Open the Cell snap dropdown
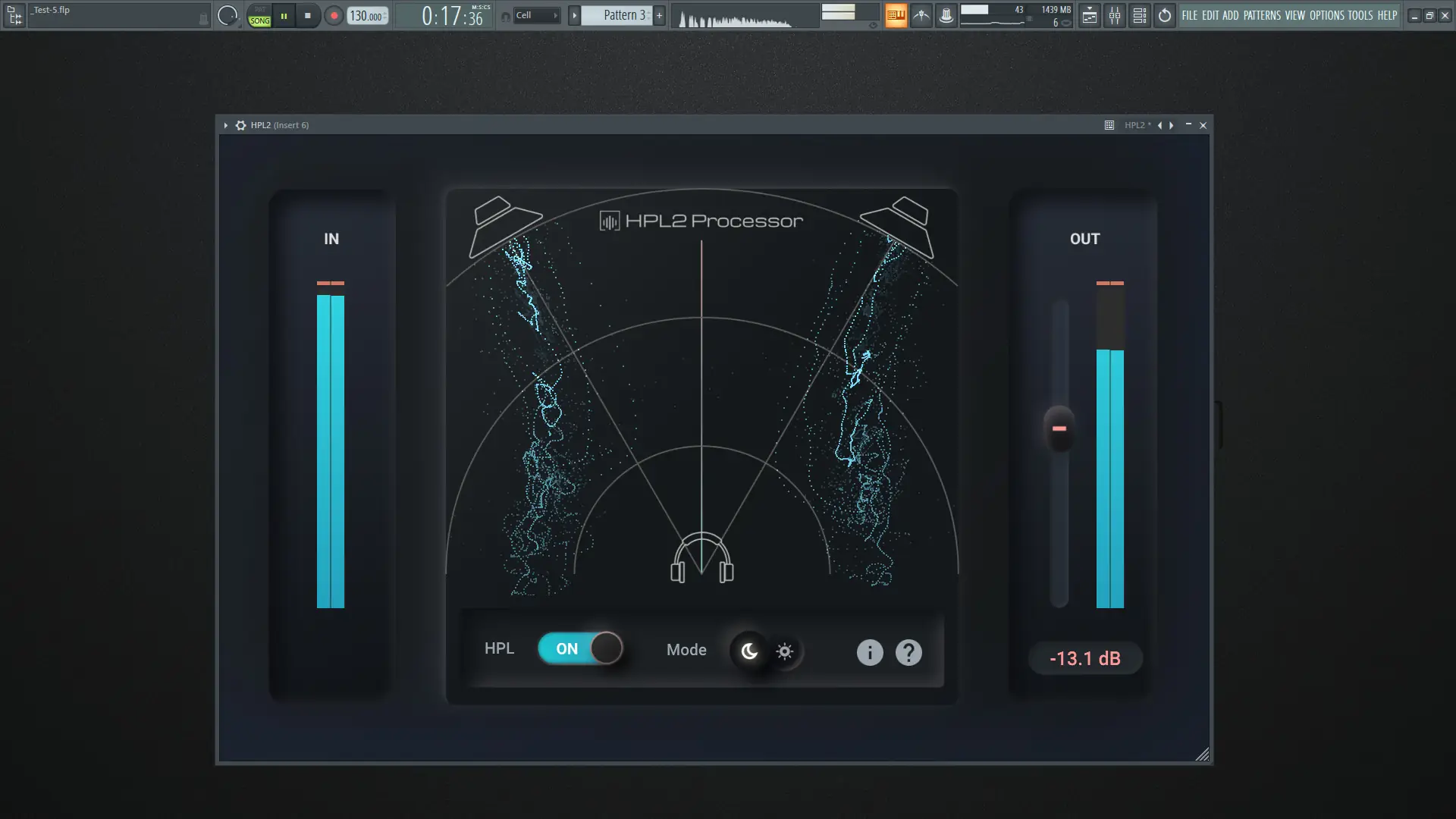 536,15
